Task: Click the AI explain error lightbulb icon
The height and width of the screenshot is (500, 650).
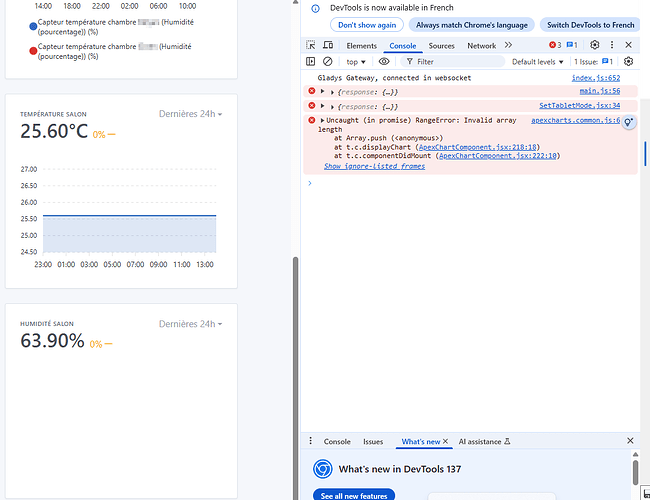Action: (x=629, y=122)
